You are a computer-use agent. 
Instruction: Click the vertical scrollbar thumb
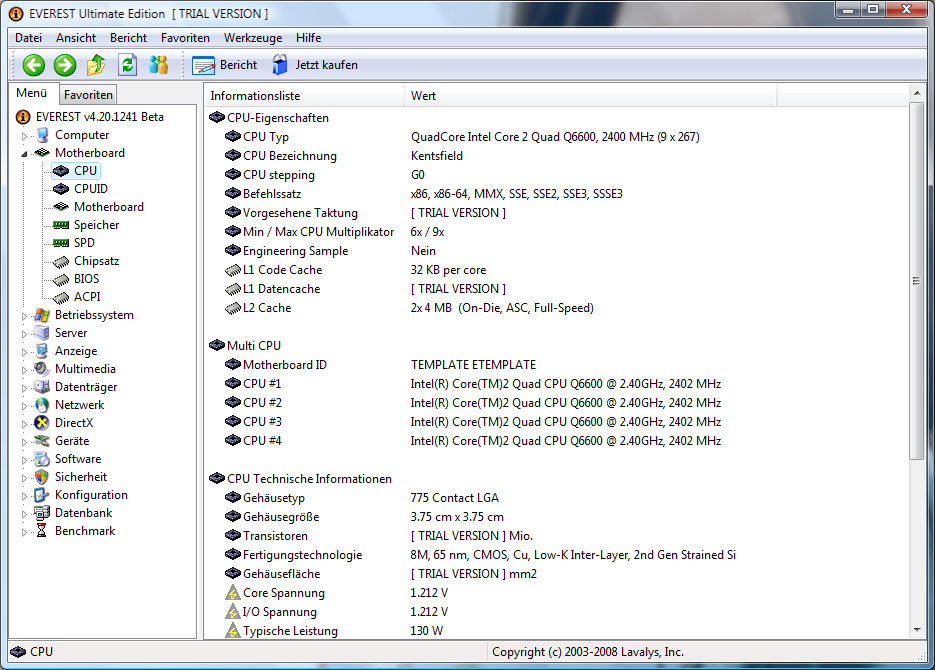pyautogui.click(x=917, y=281)
